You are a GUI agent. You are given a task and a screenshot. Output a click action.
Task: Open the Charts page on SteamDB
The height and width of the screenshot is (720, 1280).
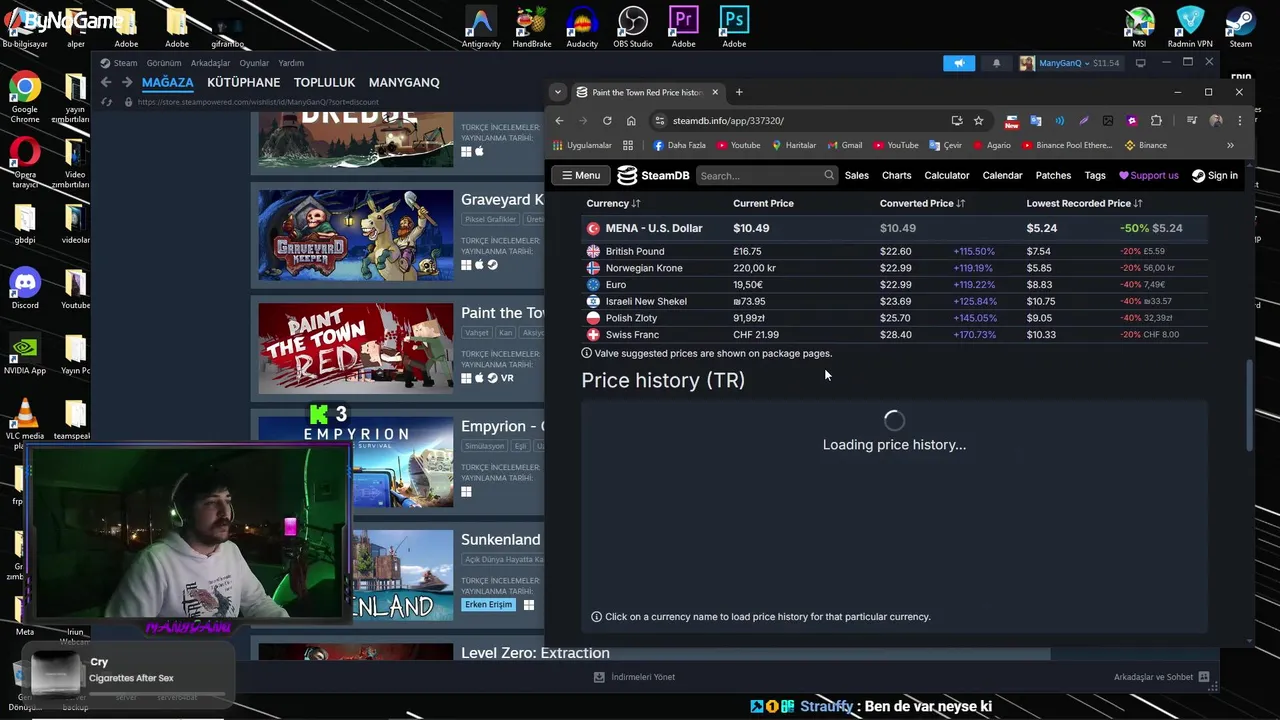(896, 175)
